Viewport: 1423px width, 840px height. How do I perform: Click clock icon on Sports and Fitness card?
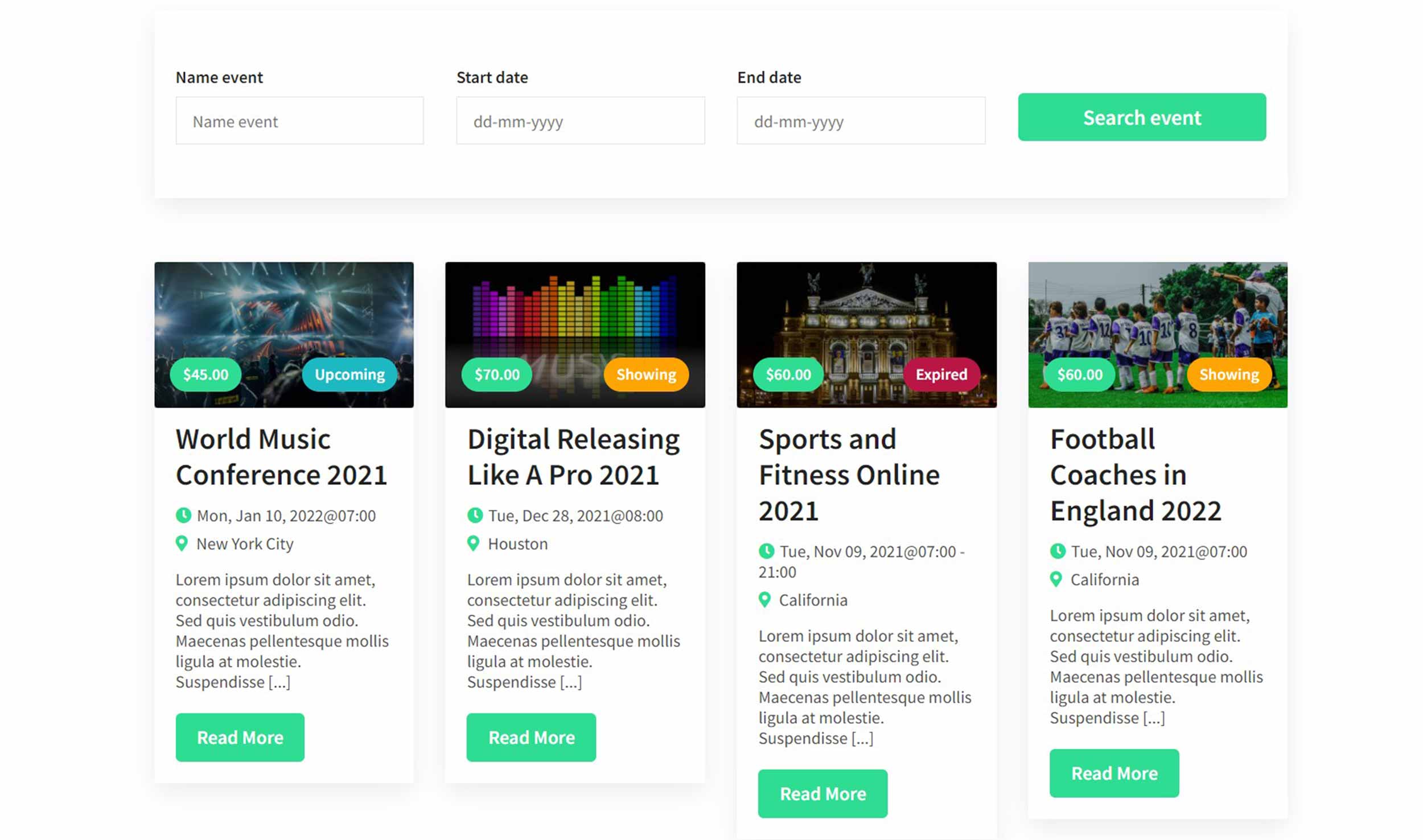(x=766, y=551)
